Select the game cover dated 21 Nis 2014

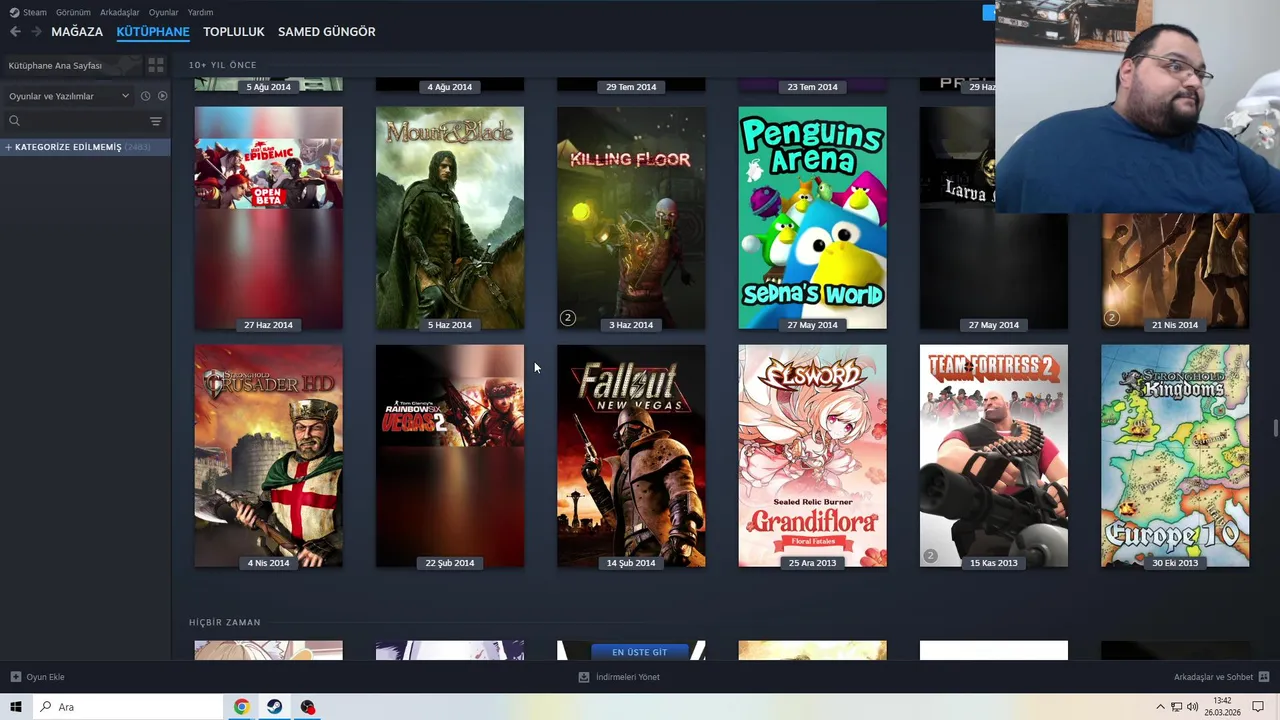(1175, 270)
